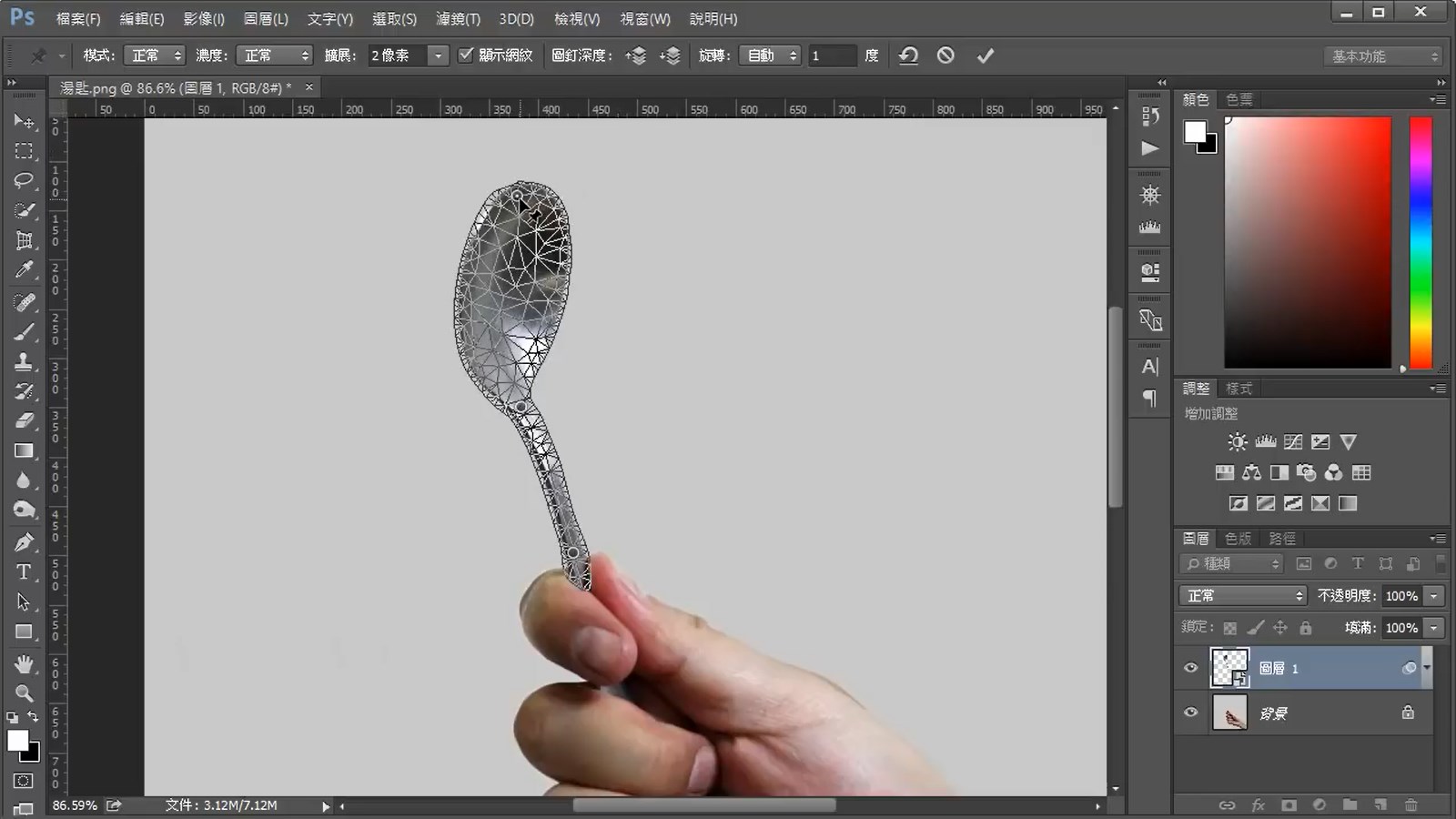
Task: Toggle the Show Mesh checkbox
Action: point(466,55)
